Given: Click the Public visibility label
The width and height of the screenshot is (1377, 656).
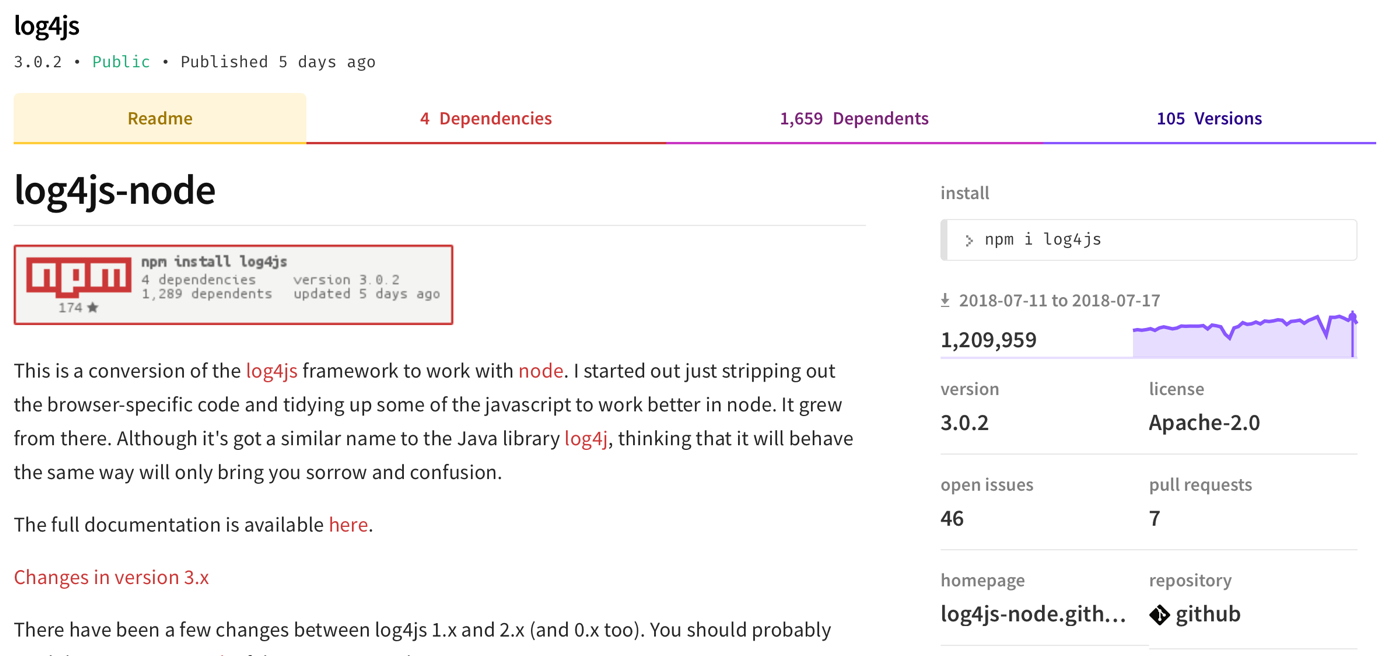Looking at the screenshot, I should pyautogui.click(x=121, y=61).
